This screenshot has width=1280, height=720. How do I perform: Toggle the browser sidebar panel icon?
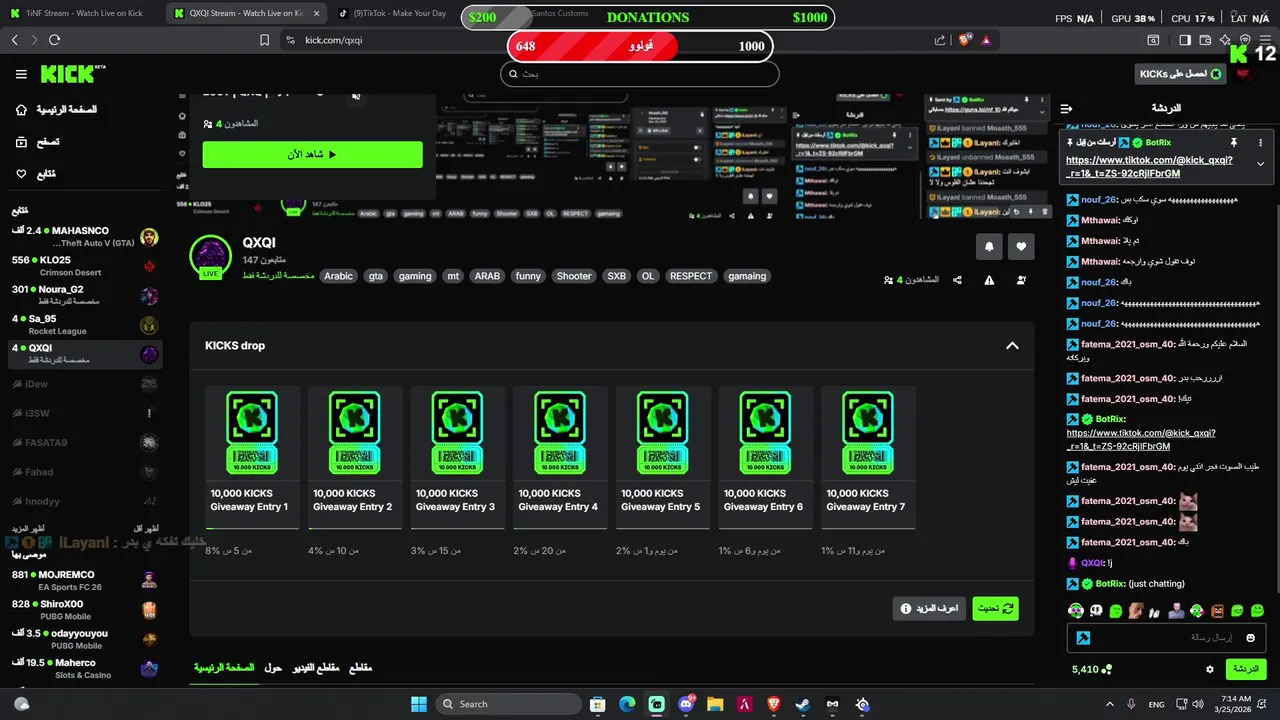(x=1185, y=40)
